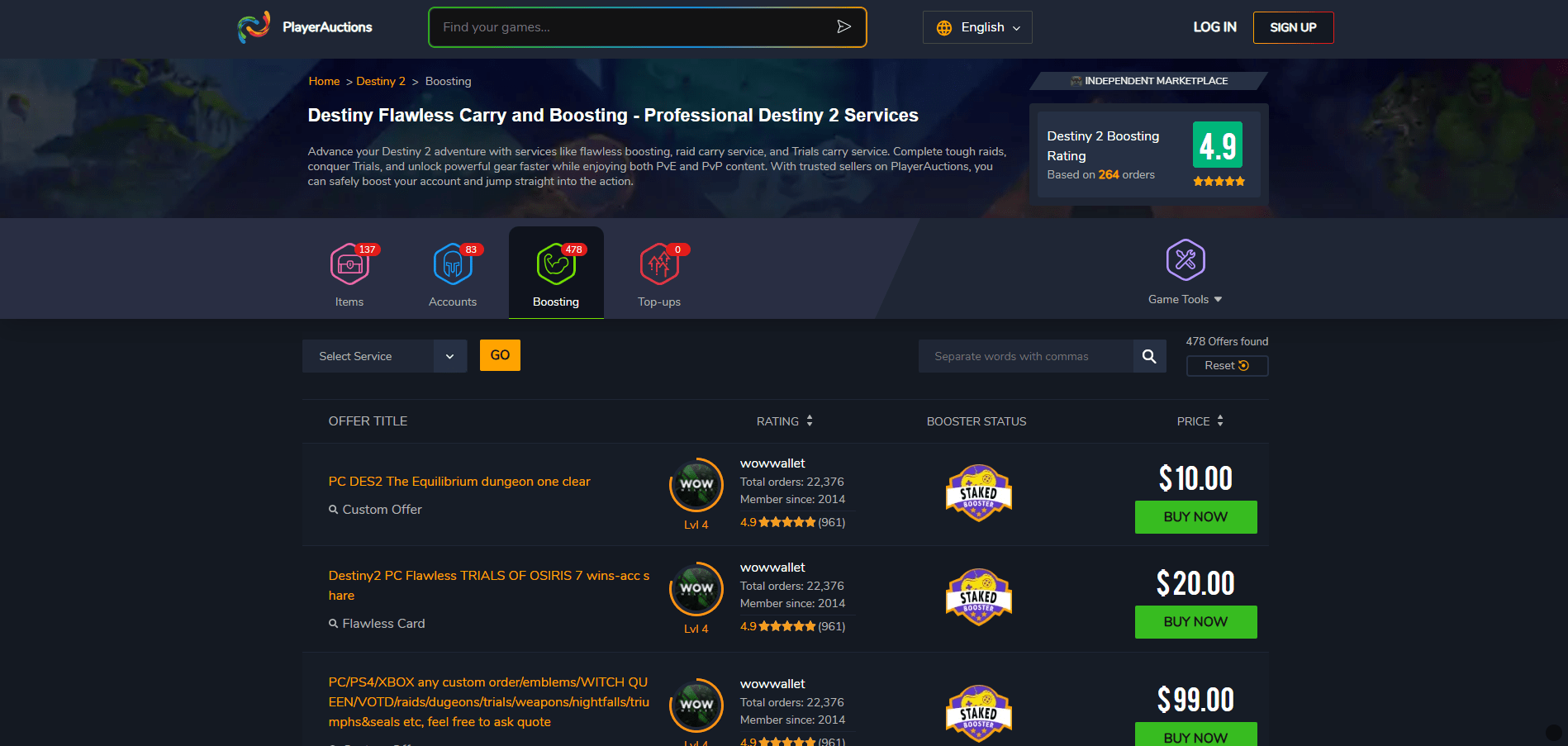Image resolution: width=1568 pixels, height=746 pixels.
Task: Select the Boosting tab
Action: tap(556, 272)
